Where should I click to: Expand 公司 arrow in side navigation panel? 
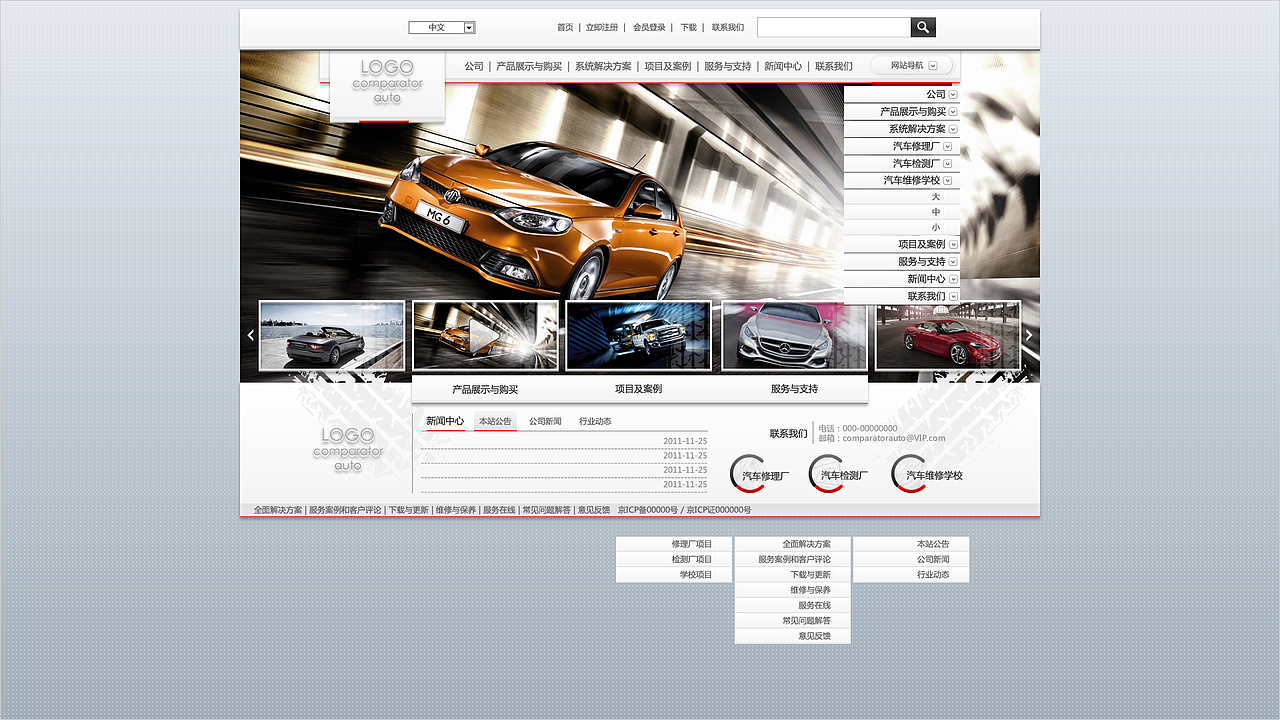(x=953, y=95)
